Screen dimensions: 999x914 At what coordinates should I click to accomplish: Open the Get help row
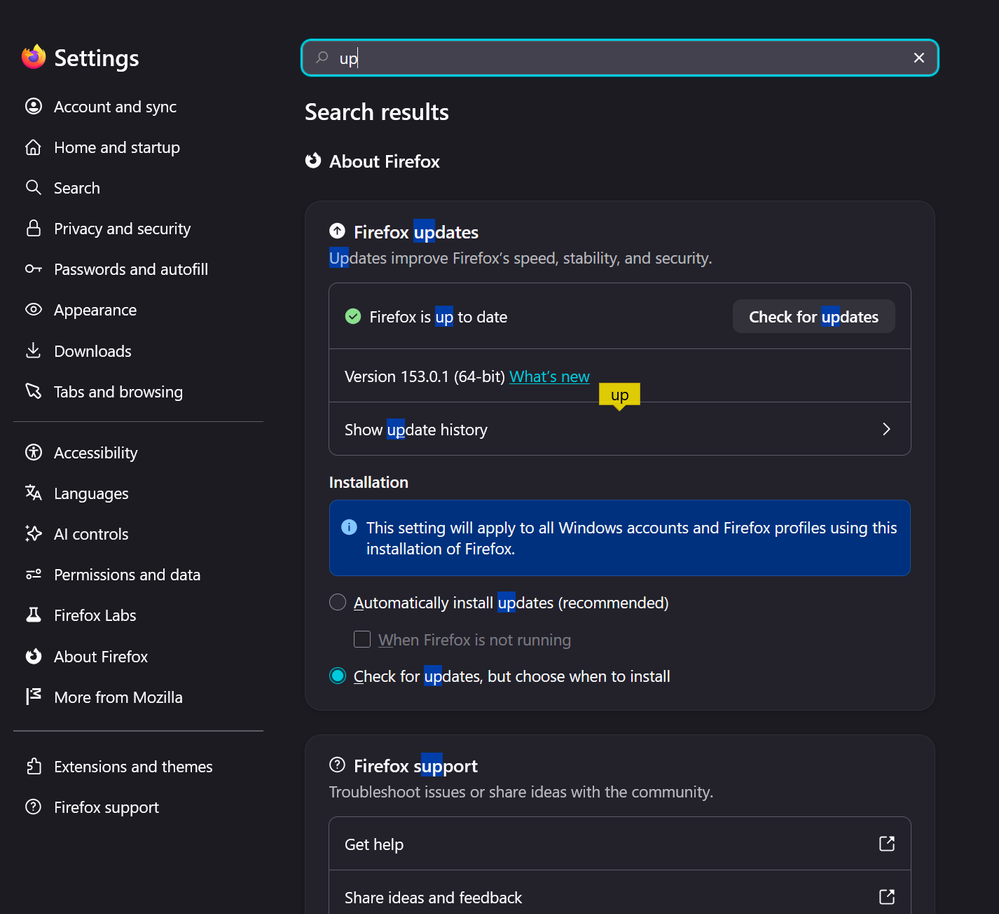[x=619, y=844]
